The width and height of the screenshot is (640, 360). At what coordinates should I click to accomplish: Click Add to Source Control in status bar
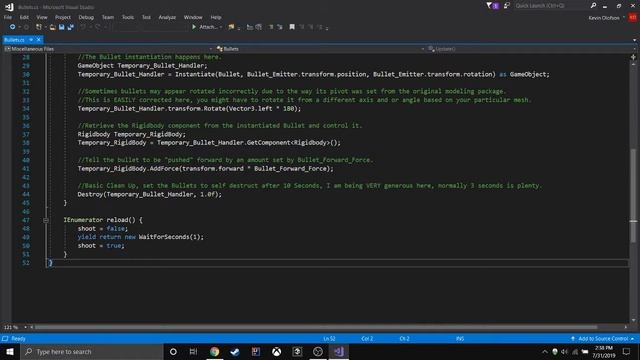(x=603, y=338)
